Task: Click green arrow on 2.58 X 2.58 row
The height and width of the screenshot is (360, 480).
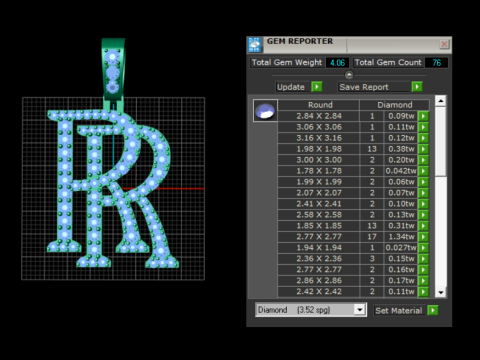Action: pos(423,215)
